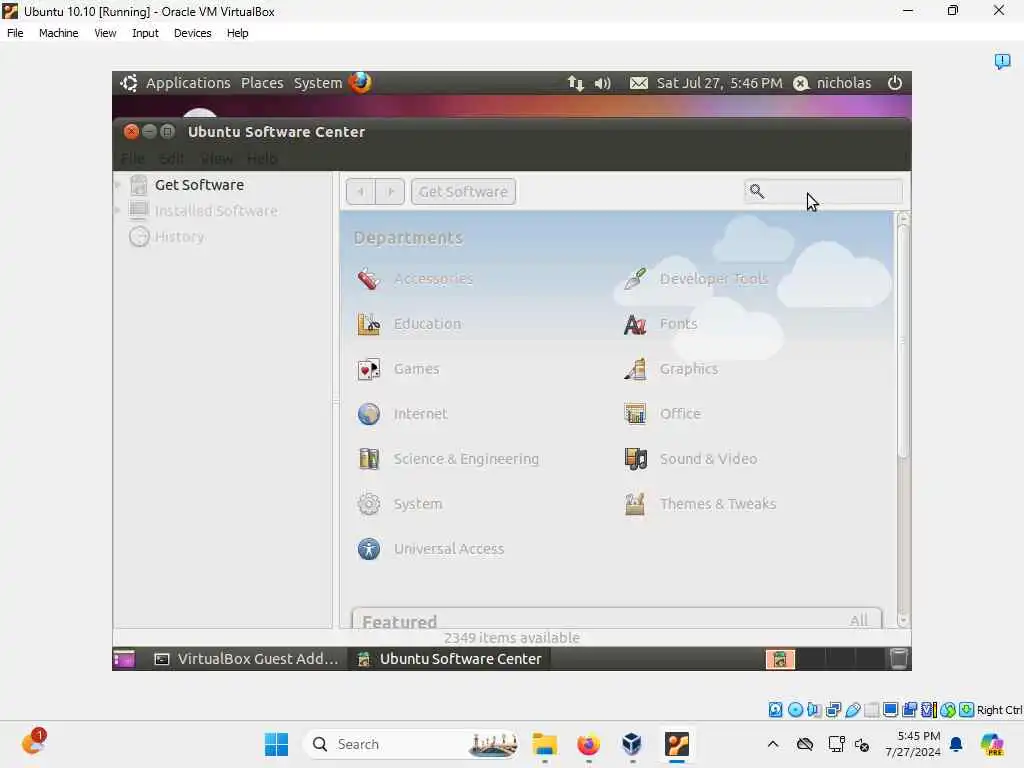
Task: Open Firefox from Windows taskbar
Action: coord(588,744)
